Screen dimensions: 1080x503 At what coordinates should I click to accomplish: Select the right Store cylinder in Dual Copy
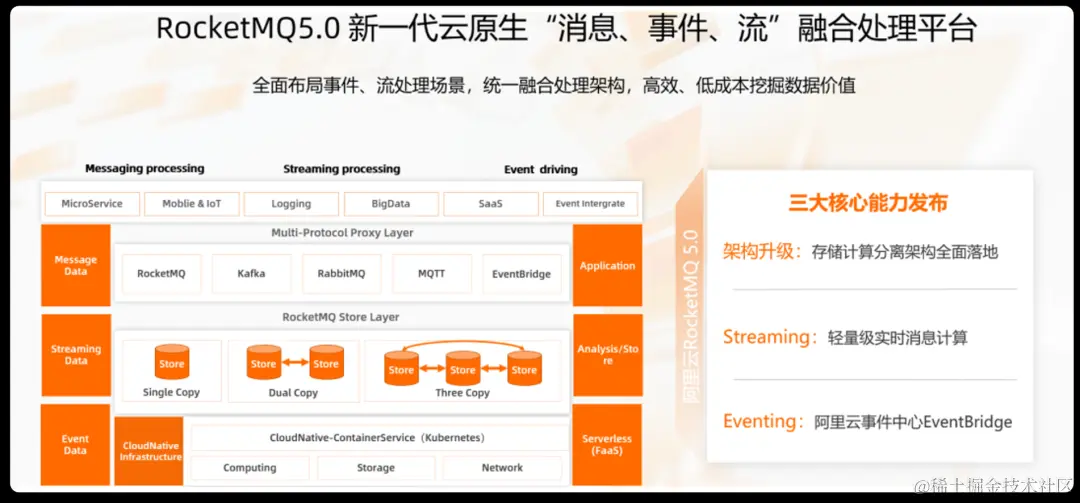point(326,362)
